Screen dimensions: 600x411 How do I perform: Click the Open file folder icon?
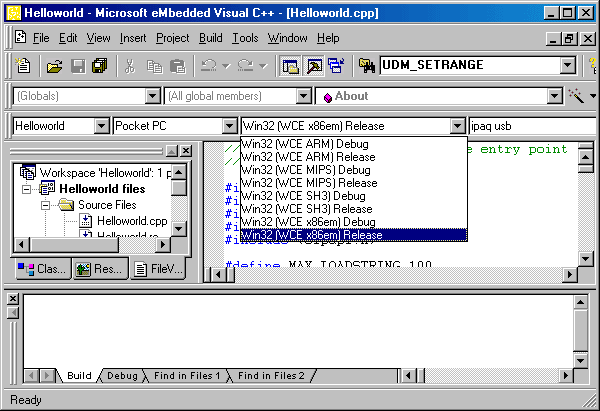coord(55,66)
